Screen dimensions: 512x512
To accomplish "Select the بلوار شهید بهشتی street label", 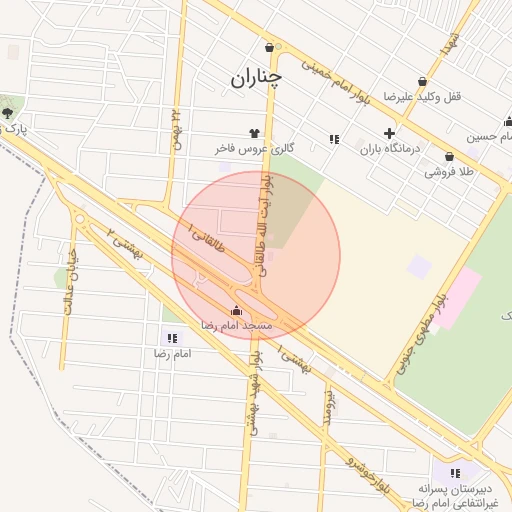I will tap(256, 393).
